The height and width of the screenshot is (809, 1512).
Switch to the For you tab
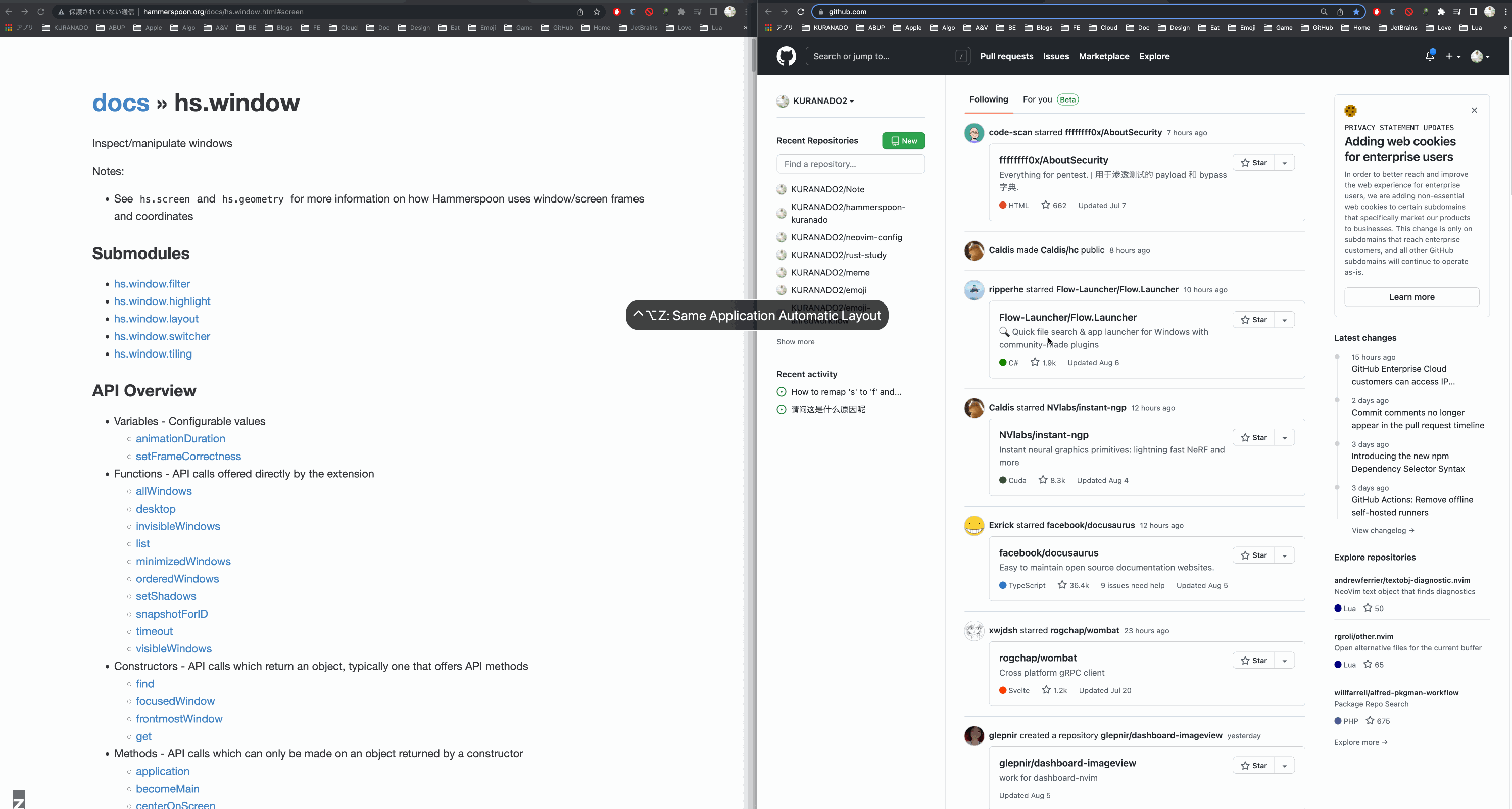click(x=1037, y=99)
